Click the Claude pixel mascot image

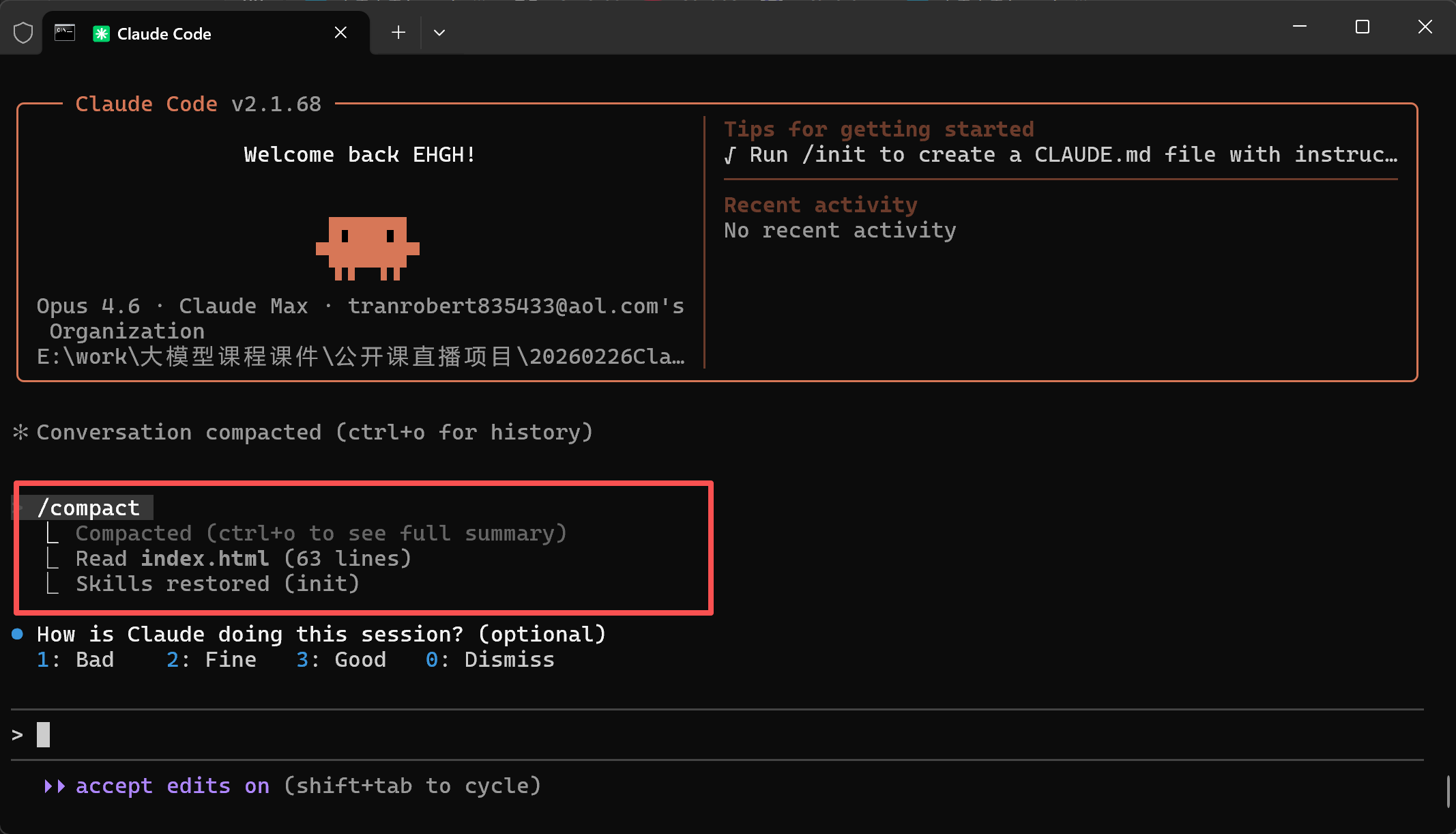[368, 248]
